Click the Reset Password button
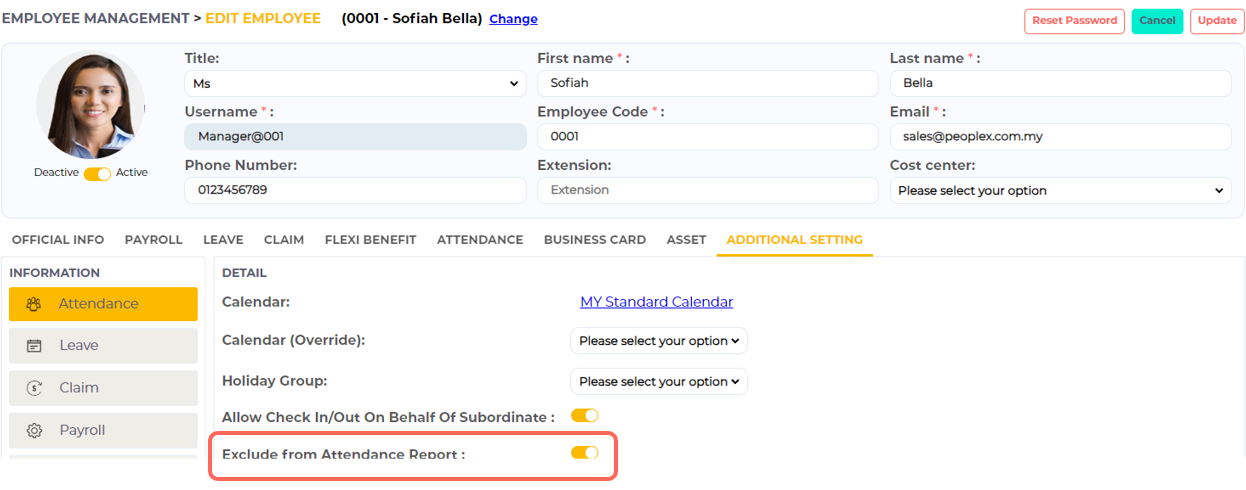Image resolution: width=1246 pixels, height=490 pixels. click(1074, 21)
